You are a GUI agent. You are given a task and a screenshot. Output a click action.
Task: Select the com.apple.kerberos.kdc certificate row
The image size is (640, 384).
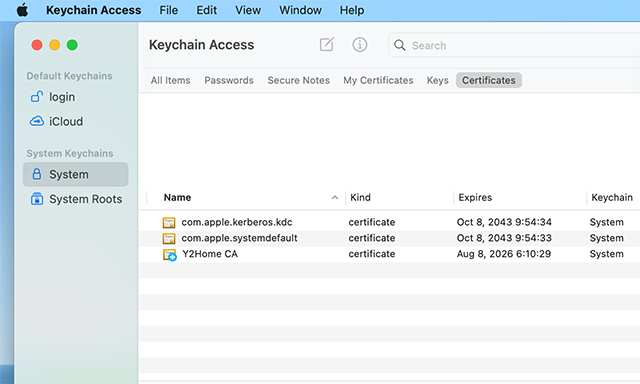click(x=389, y=222)
